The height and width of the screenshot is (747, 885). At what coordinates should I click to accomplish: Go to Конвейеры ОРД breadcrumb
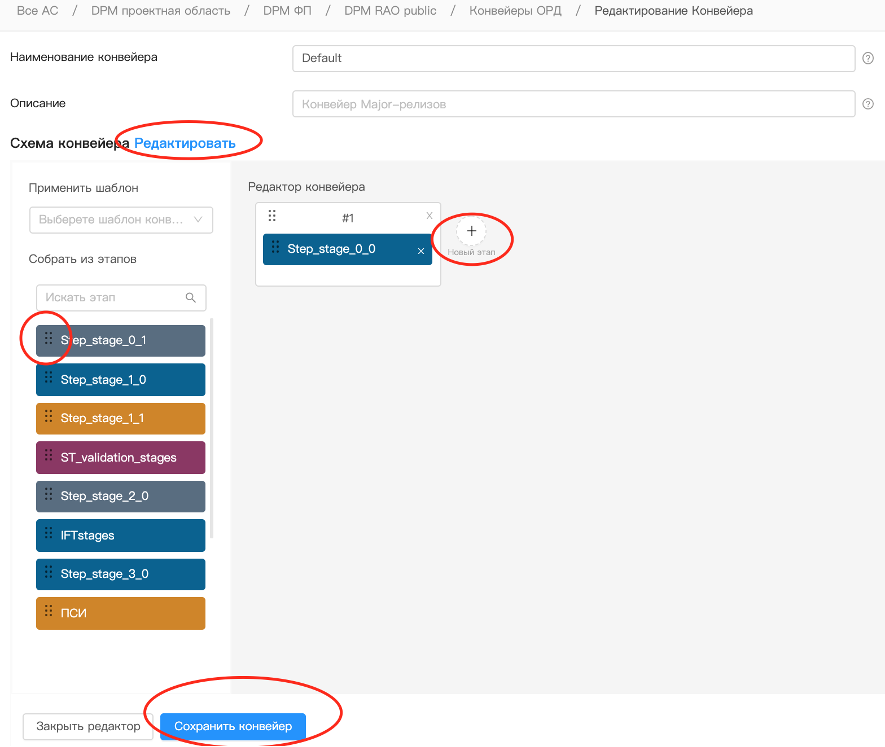515,11
